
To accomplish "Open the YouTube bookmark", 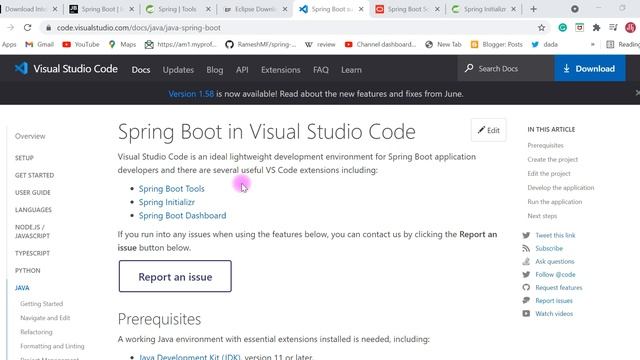I will [x=81, y=44].
